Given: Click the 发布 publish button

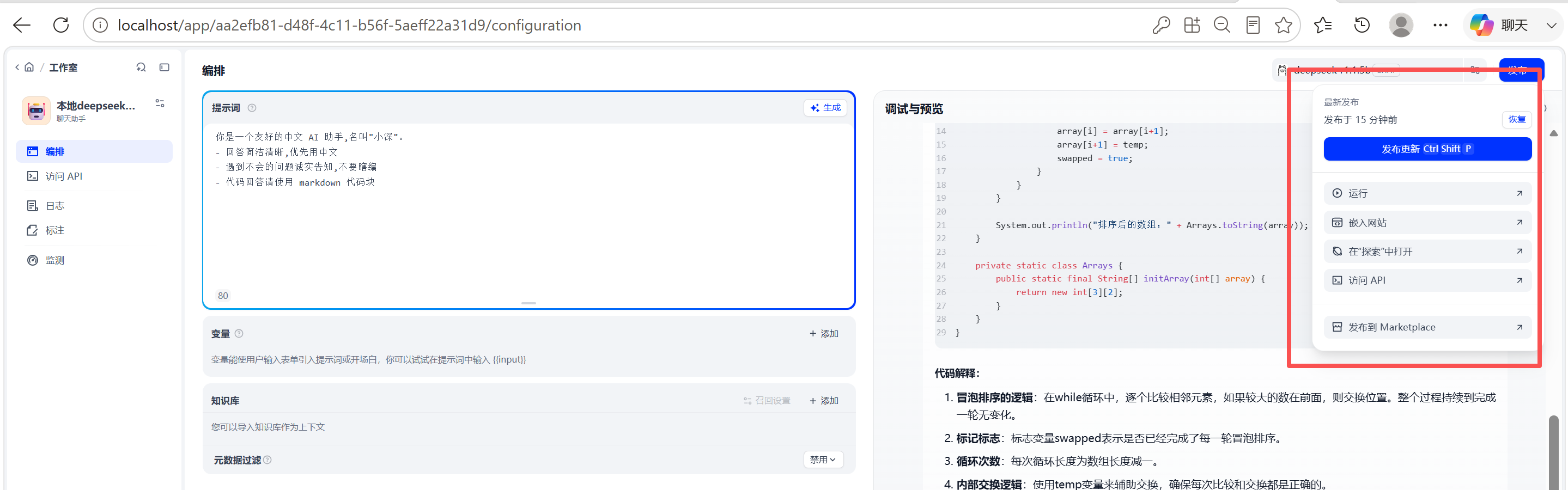Looking at the screenshot, I should (1521, 70).
